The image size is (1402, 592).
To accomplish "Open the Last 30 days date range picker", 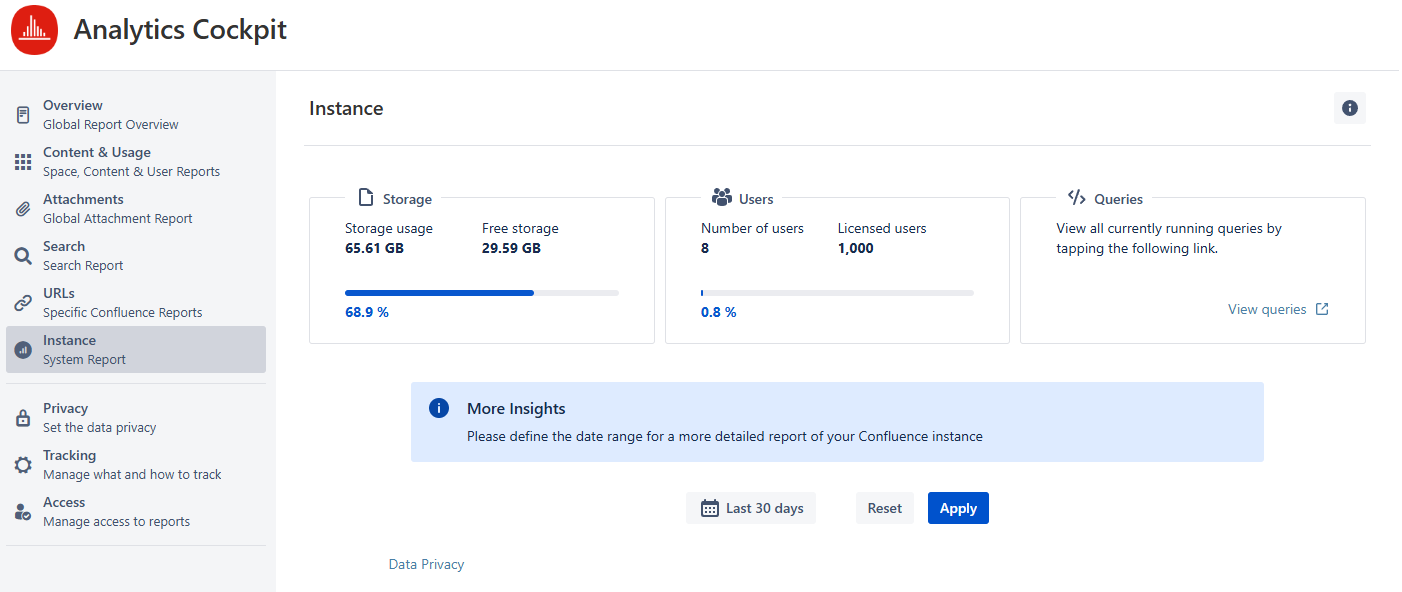I will (751, 508).
